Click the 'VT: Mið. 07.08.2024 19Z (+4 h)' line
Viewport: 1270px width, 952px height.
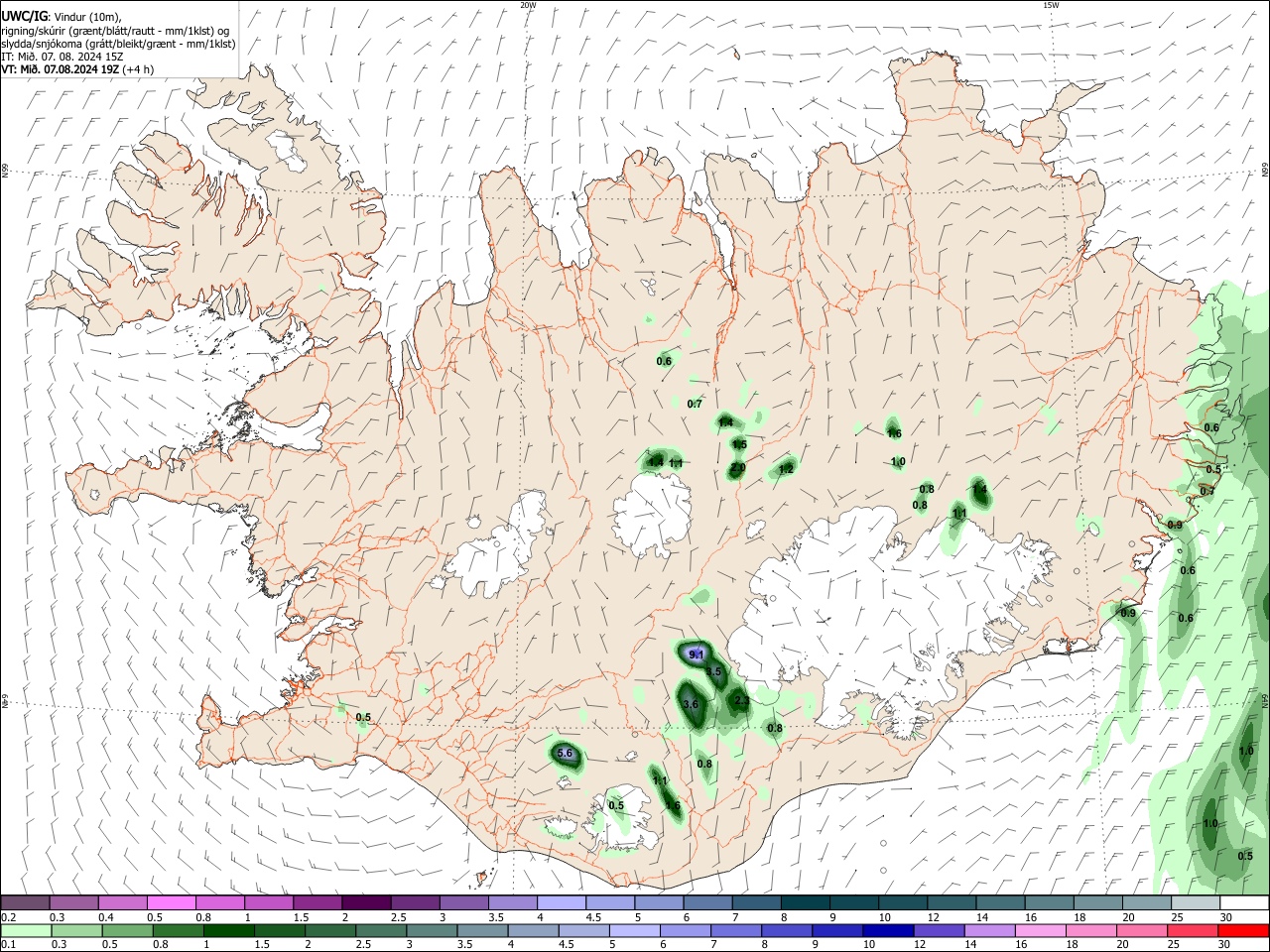pos(77,69)
